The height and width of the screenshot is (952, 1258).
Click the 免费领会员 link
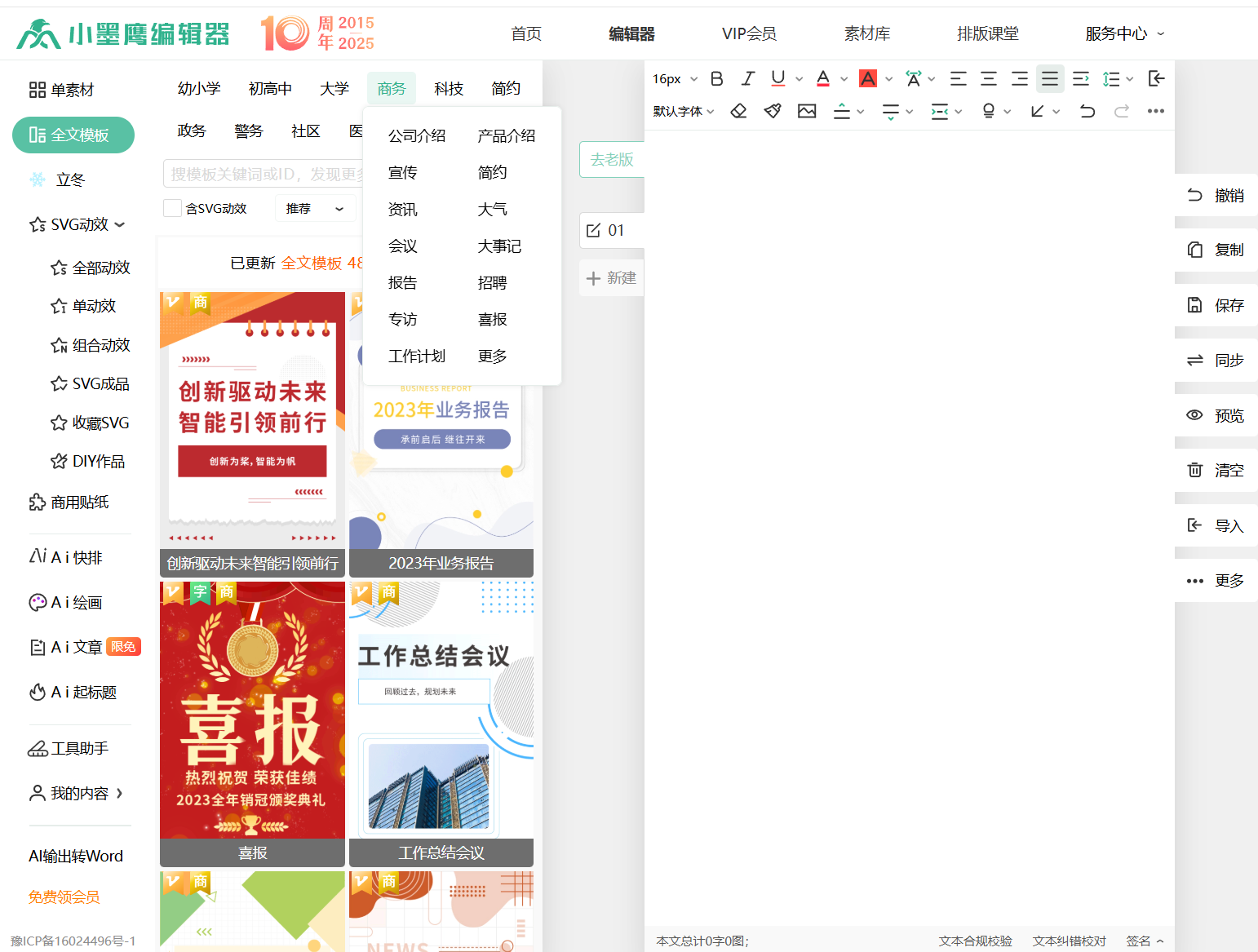coord(64,897)
